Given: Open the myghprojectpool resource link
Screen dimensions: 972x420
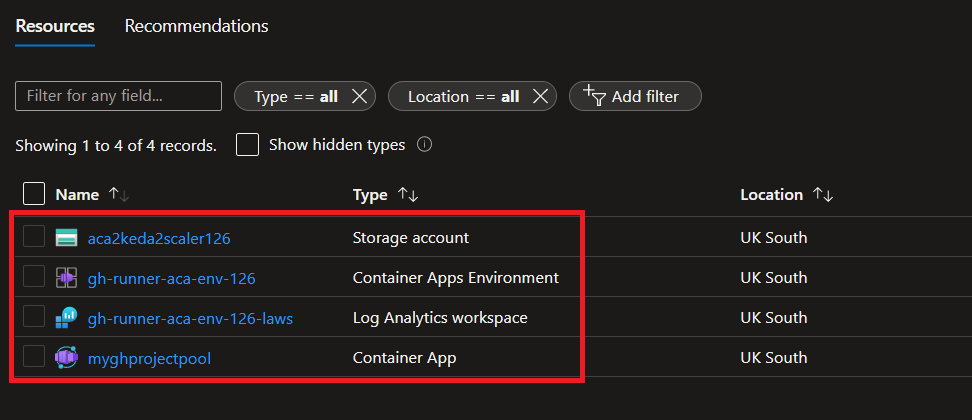Looking at the screenshot, I should (149, 358).
